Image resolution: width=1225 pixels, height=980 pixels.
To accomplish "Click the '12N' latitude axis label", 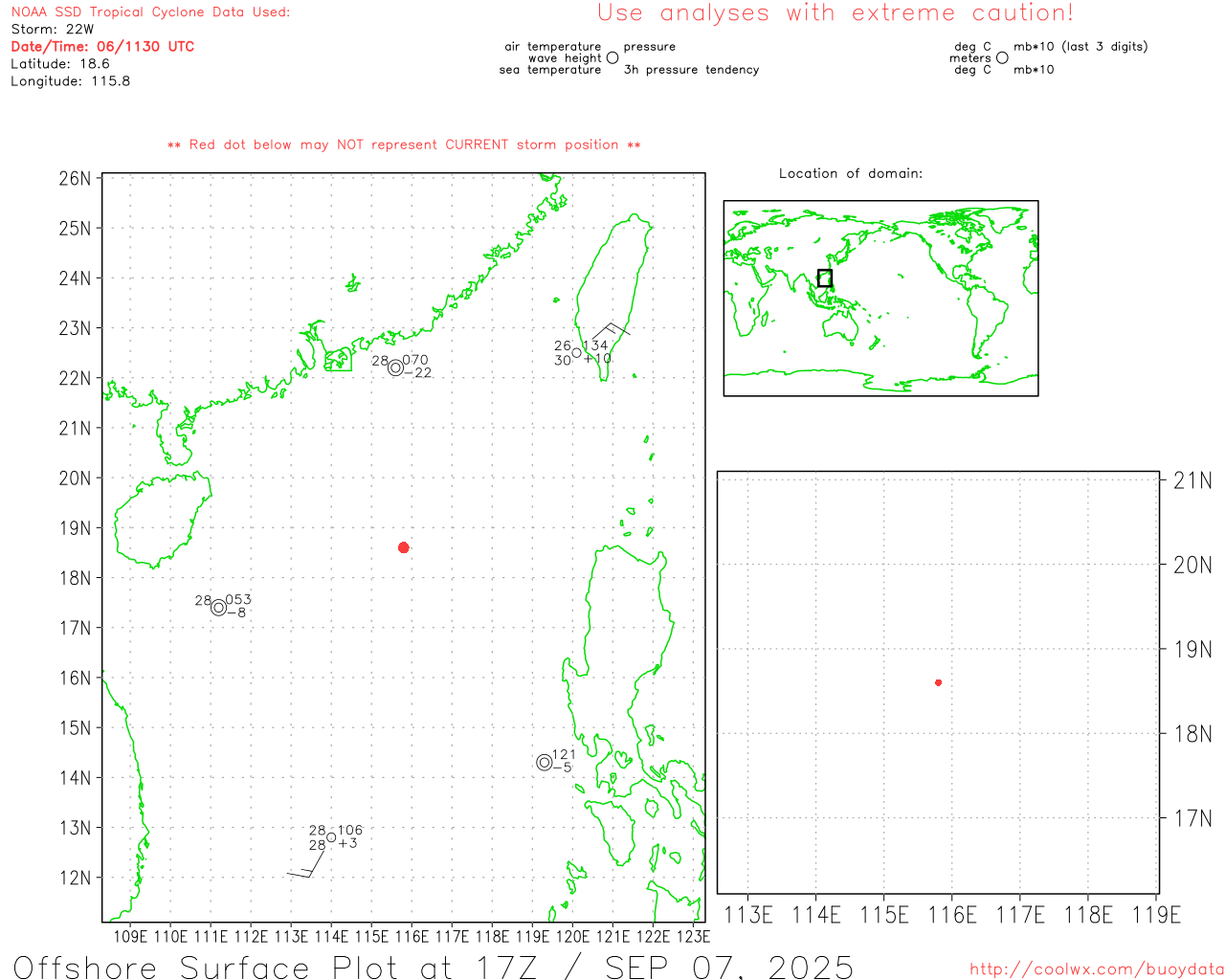I will pos(76,878).
